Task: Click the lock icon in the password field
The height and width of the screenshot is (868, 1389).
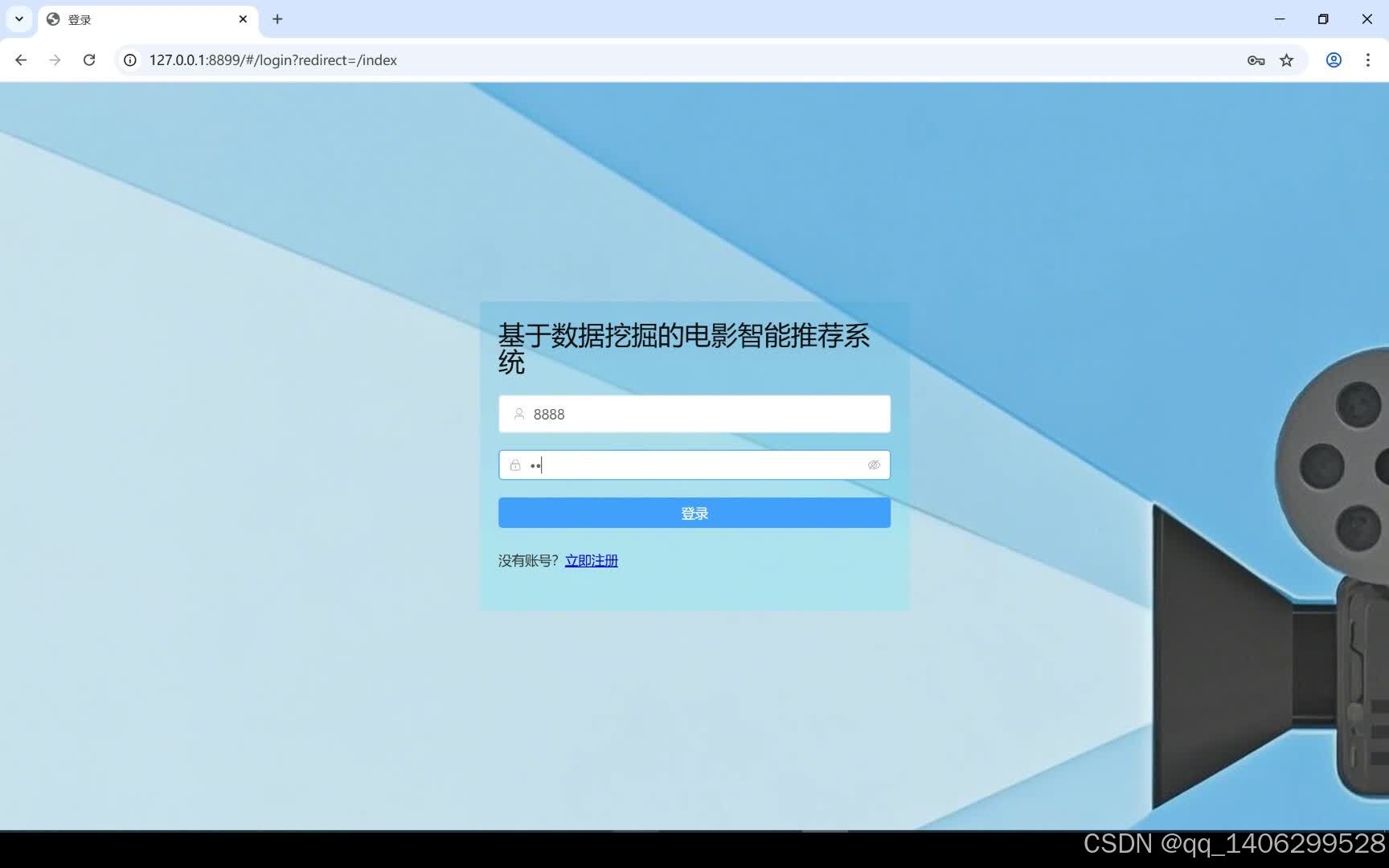Action: (x=515, y=465)
